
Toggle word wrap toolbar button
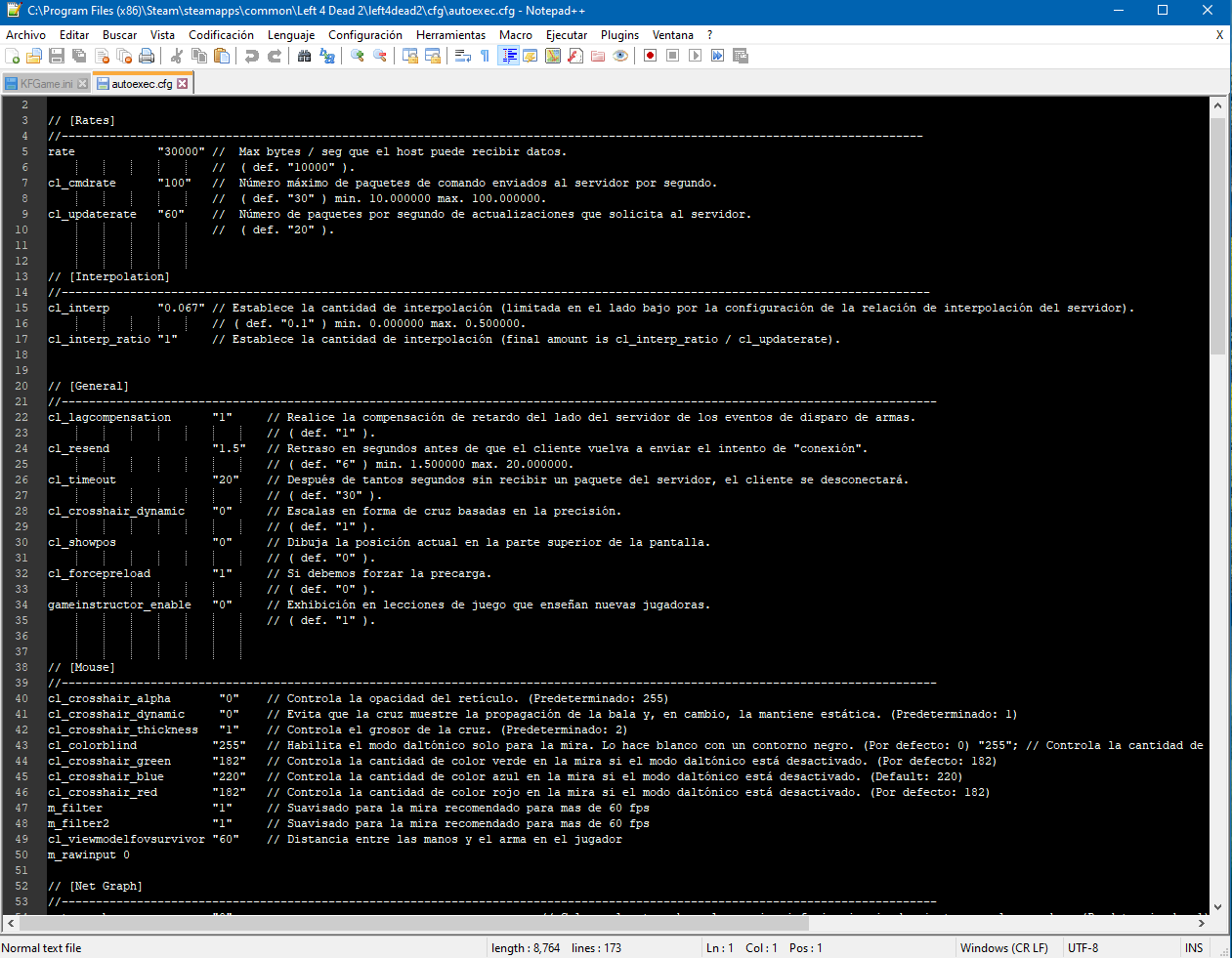pos(463,56)
